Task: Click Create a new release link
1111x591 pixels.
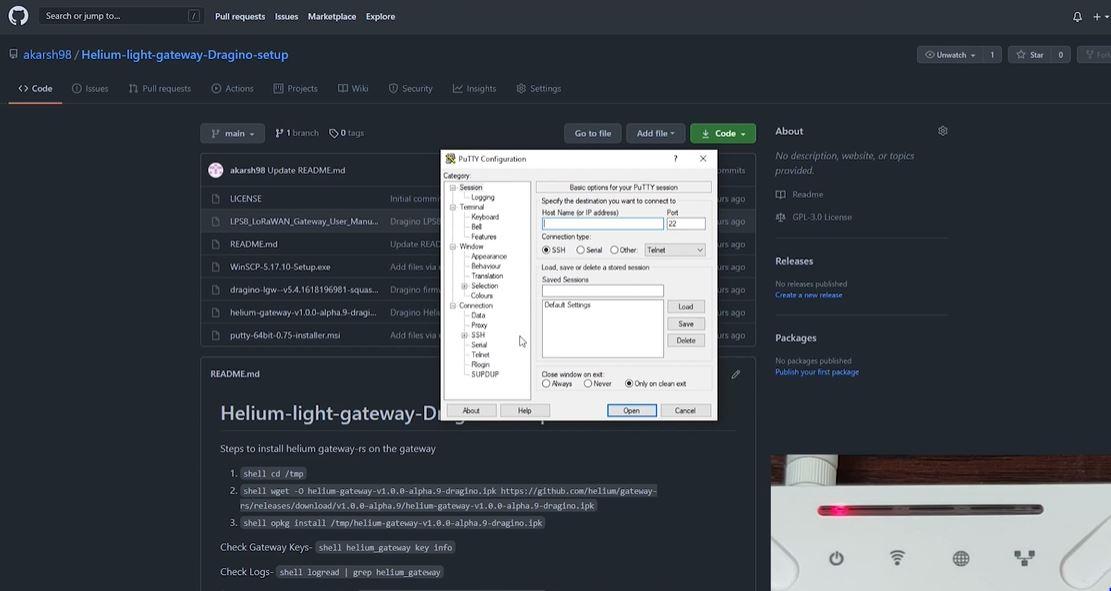Action: [808, 295]
